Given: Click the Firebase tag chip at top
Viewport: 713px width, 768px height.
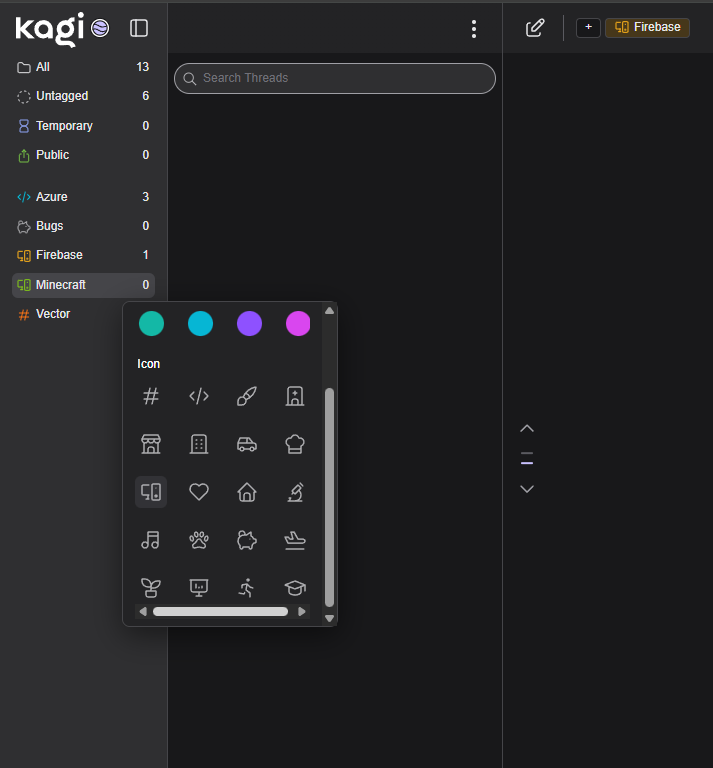Looking at the screenshot, I should coord(647,27).
